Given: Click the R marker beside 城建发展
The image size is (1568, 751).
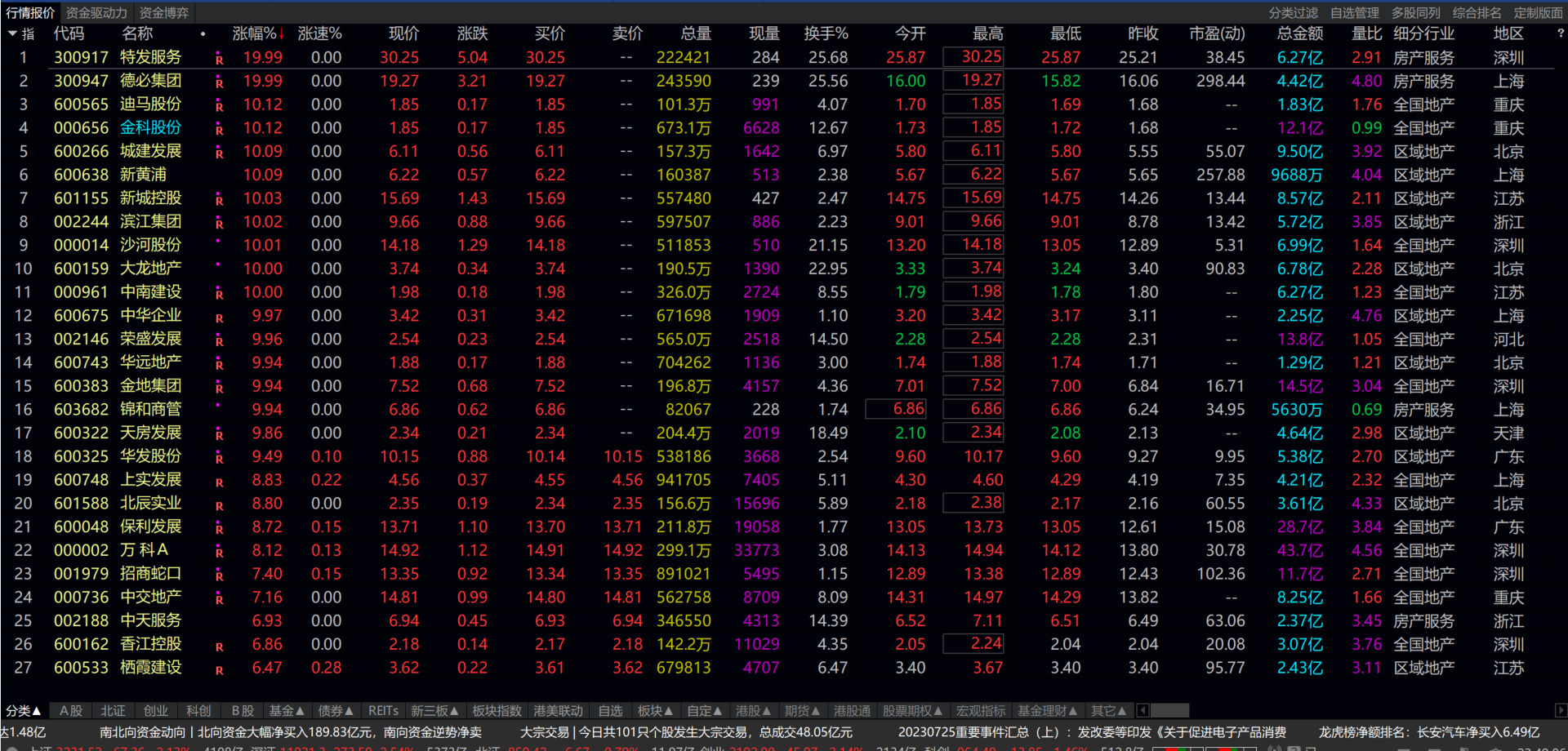Looking at the screenshot, I should [x=219, y=153].
